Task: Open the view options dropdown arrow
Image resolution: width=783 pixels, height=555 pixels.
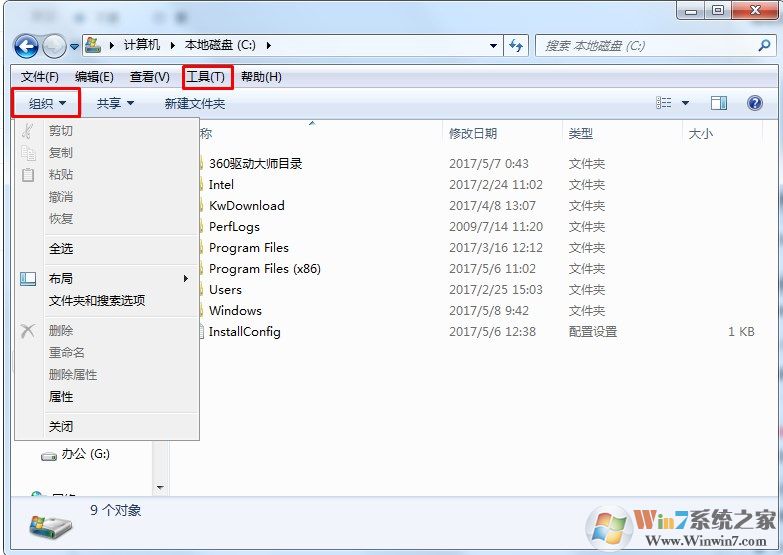Action: tap(686, 103)
